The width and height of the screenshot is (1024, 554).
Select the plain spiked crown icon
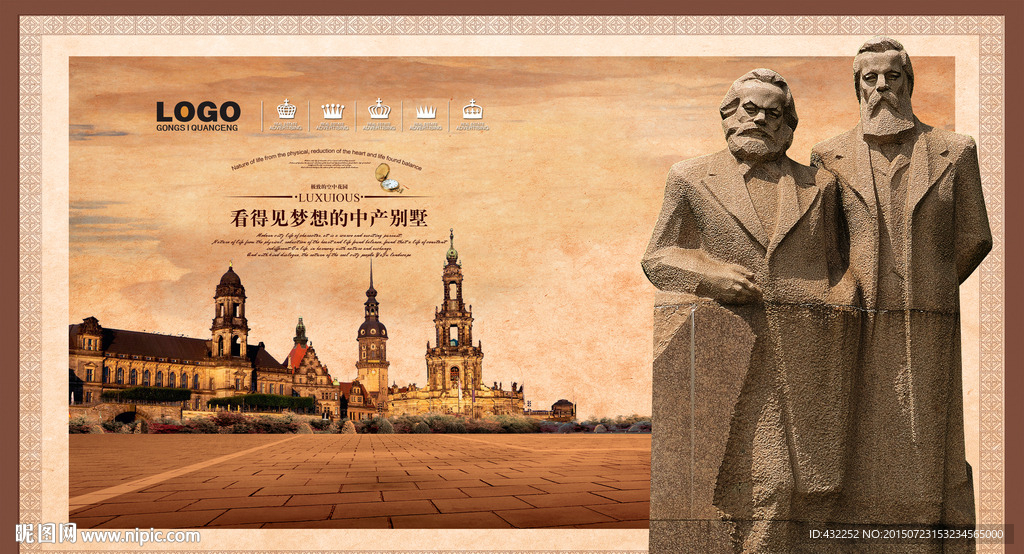click(x=426, y=112)
